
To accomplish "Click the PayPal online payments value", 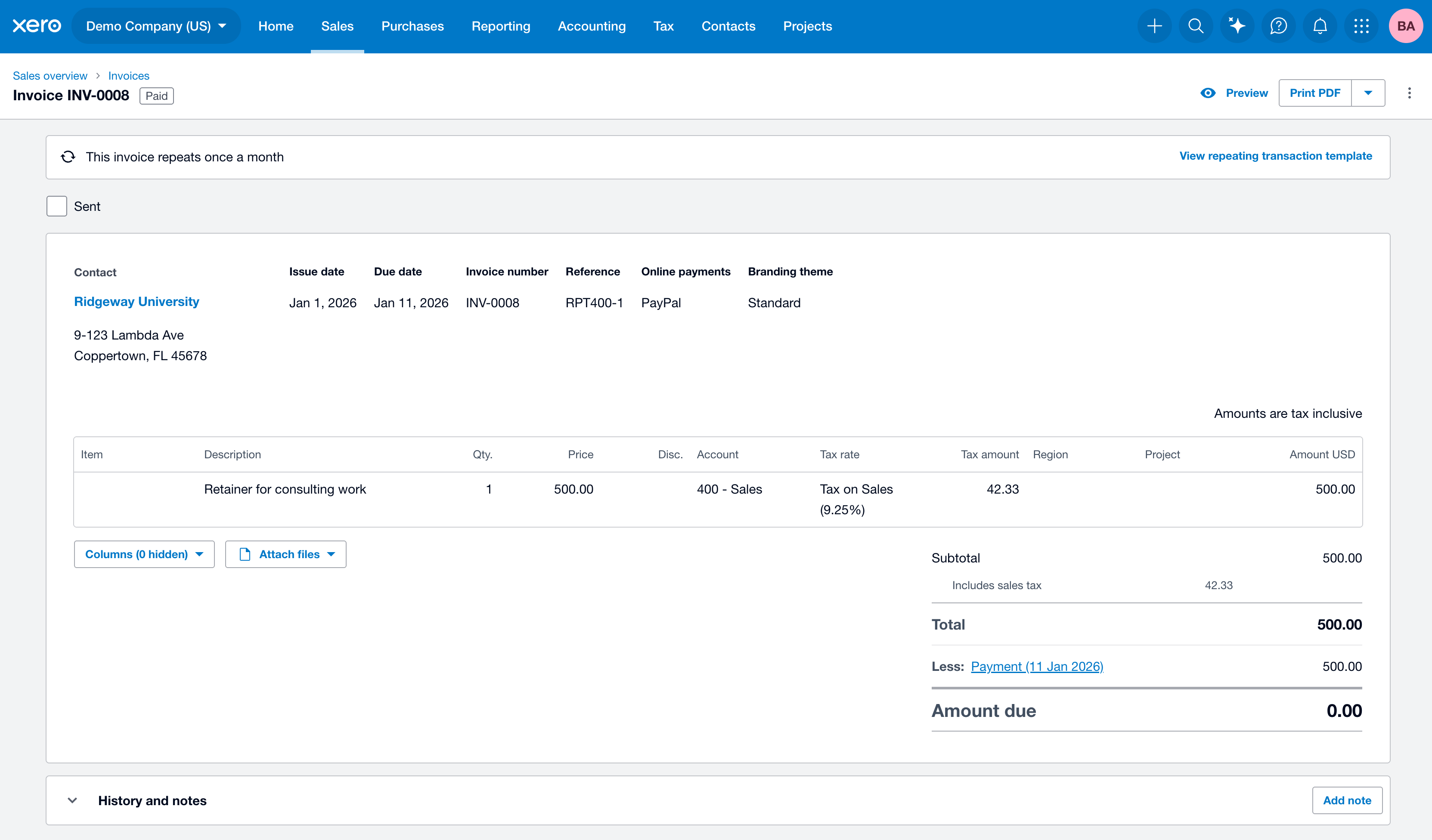I will pos(661,303).
